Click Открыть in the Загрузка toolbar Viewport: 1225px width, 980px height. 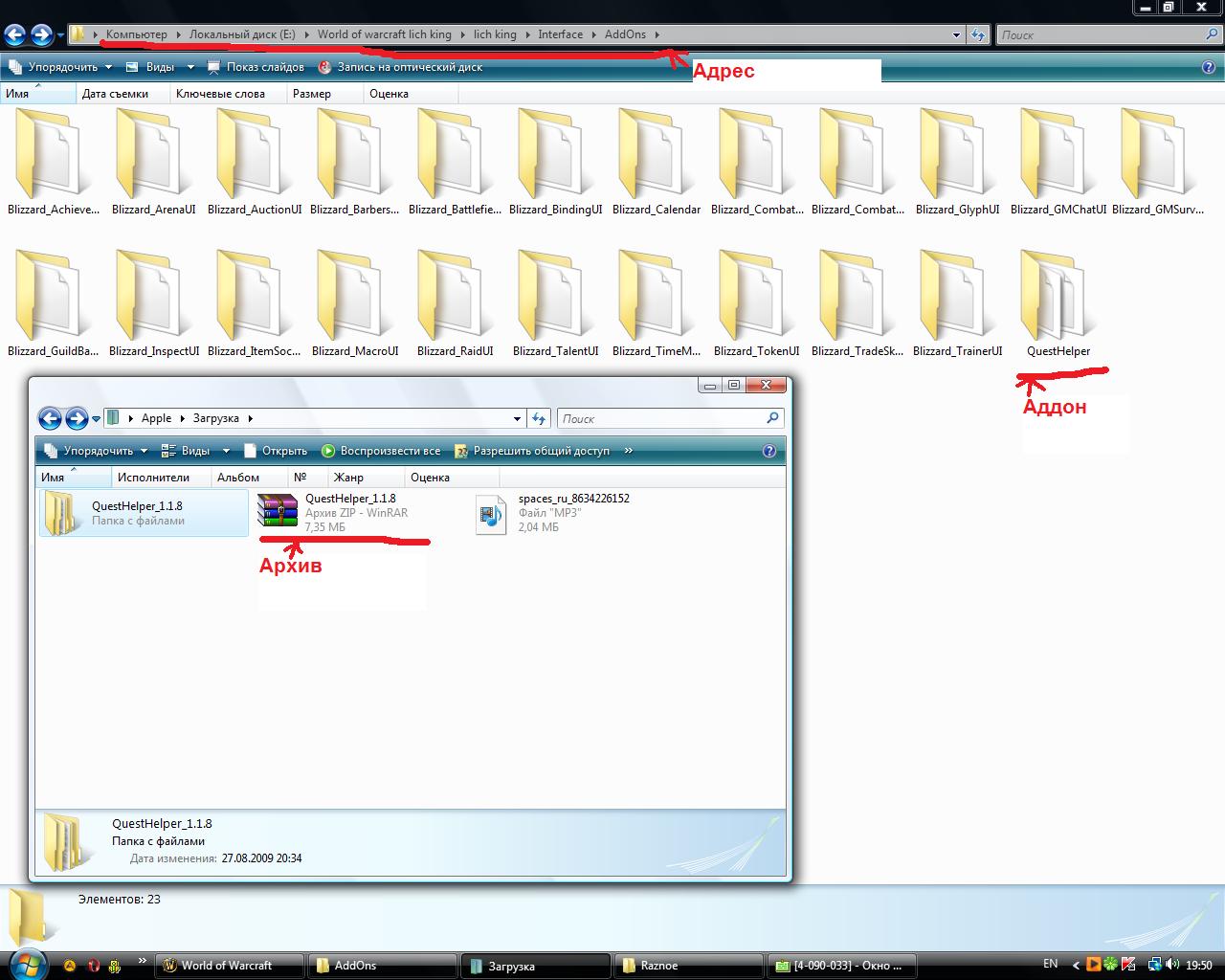[x=276, y=451]
